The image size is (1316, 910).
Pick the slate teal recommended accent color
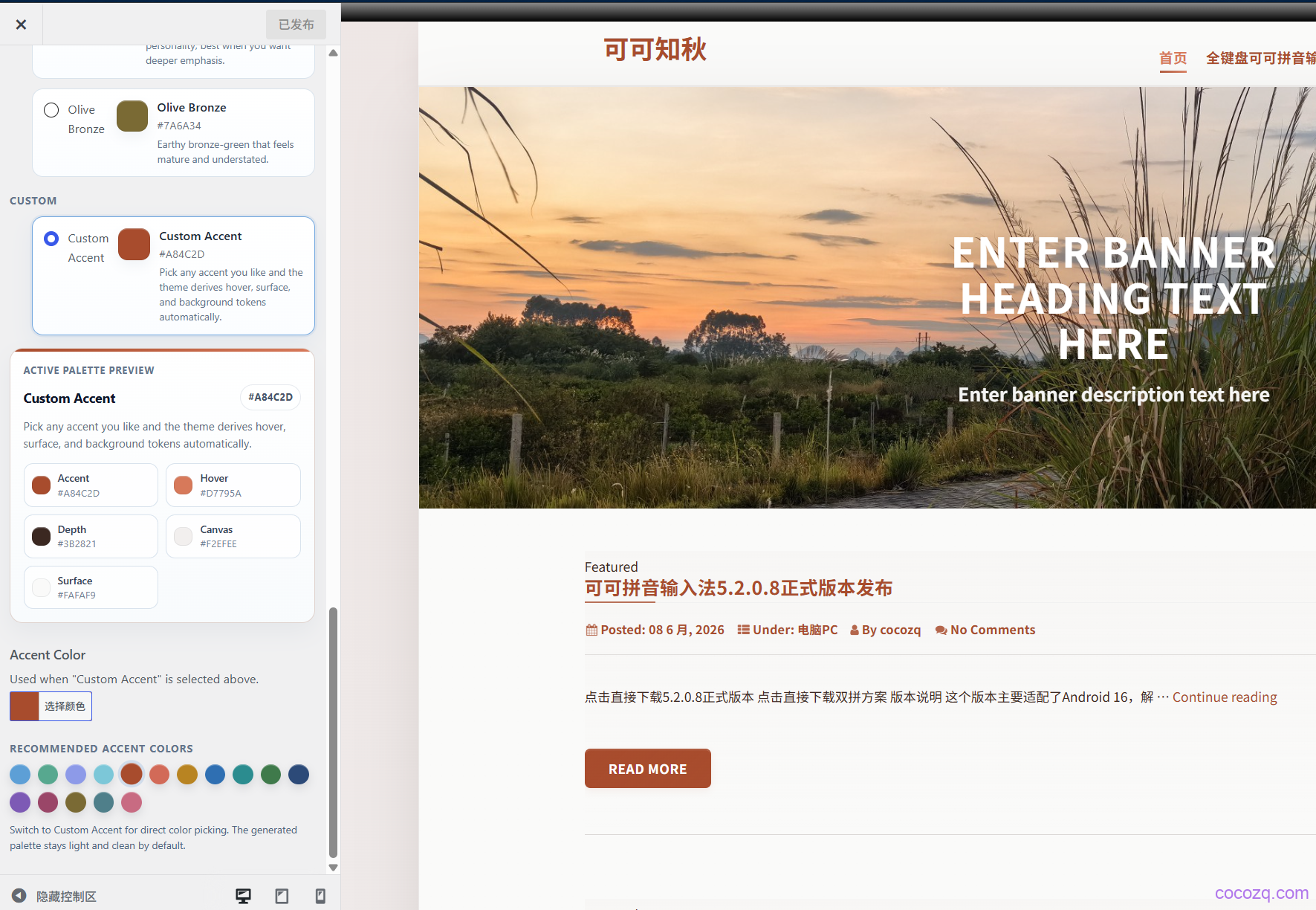pyautogui.click(x=103, y=802)
